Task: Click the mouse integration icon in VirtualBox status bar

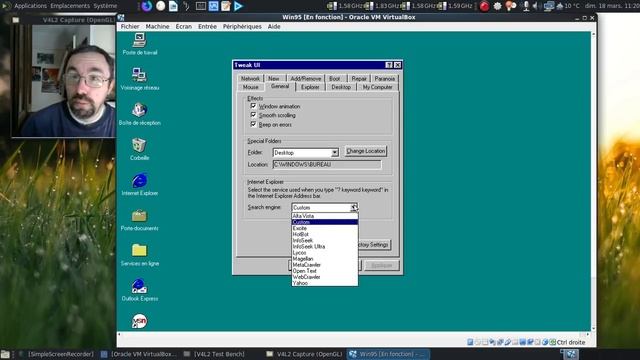Action: point(545,342)
